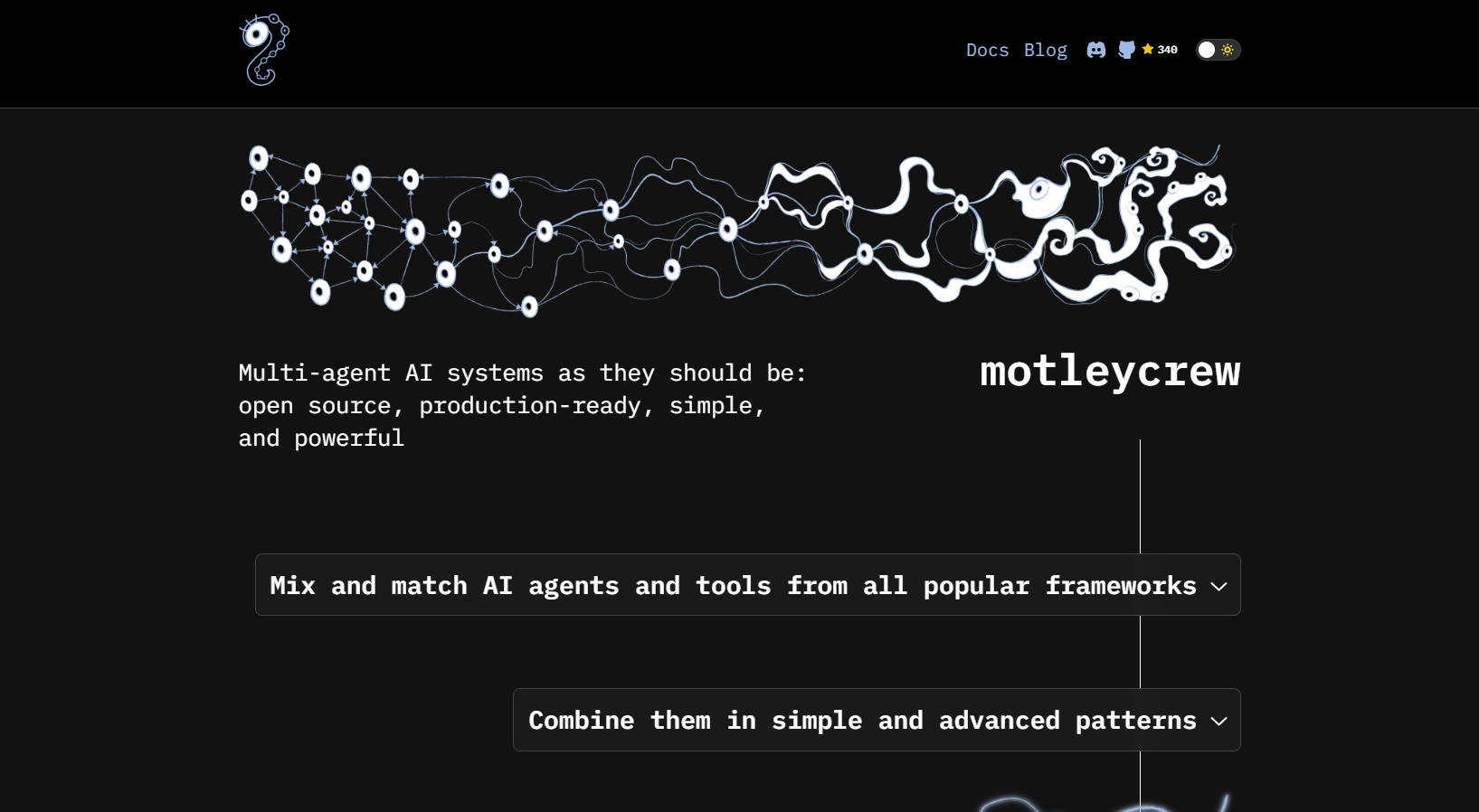Click the GitHub star count 340

1160,50
